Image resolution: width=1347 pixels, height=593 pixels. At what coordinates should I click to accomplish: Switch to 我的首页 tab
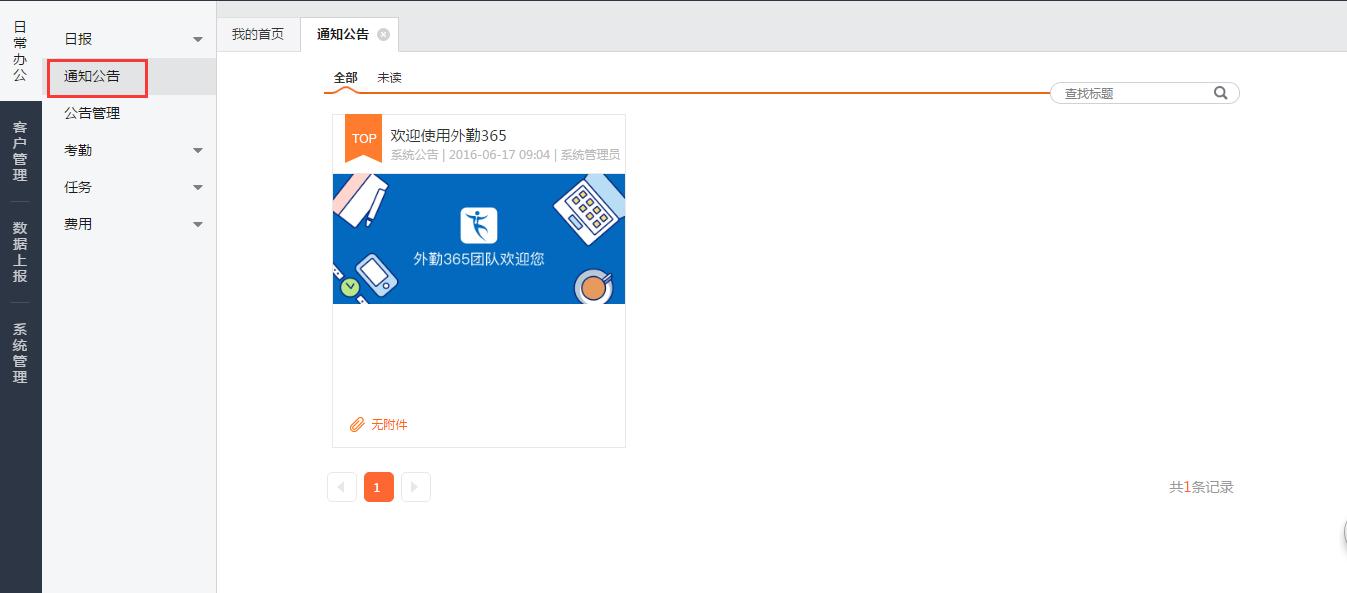pyautogui.click(x=258, y=34)
